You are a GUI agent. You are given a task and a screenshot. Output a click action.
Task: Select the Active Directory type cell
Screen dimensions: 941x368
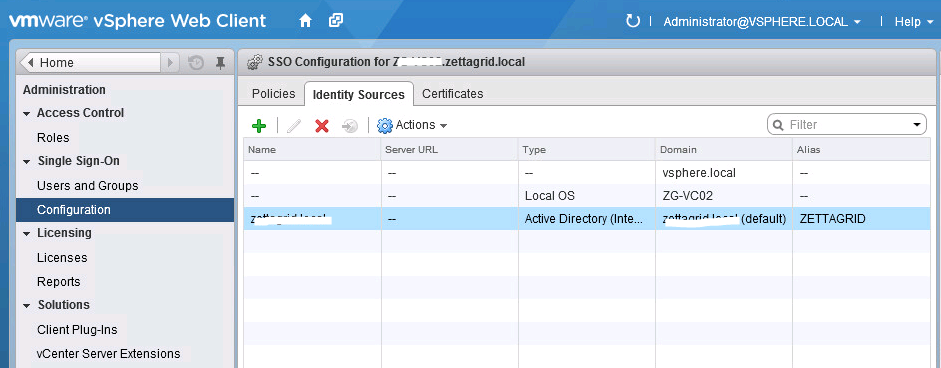pos(586,219)
